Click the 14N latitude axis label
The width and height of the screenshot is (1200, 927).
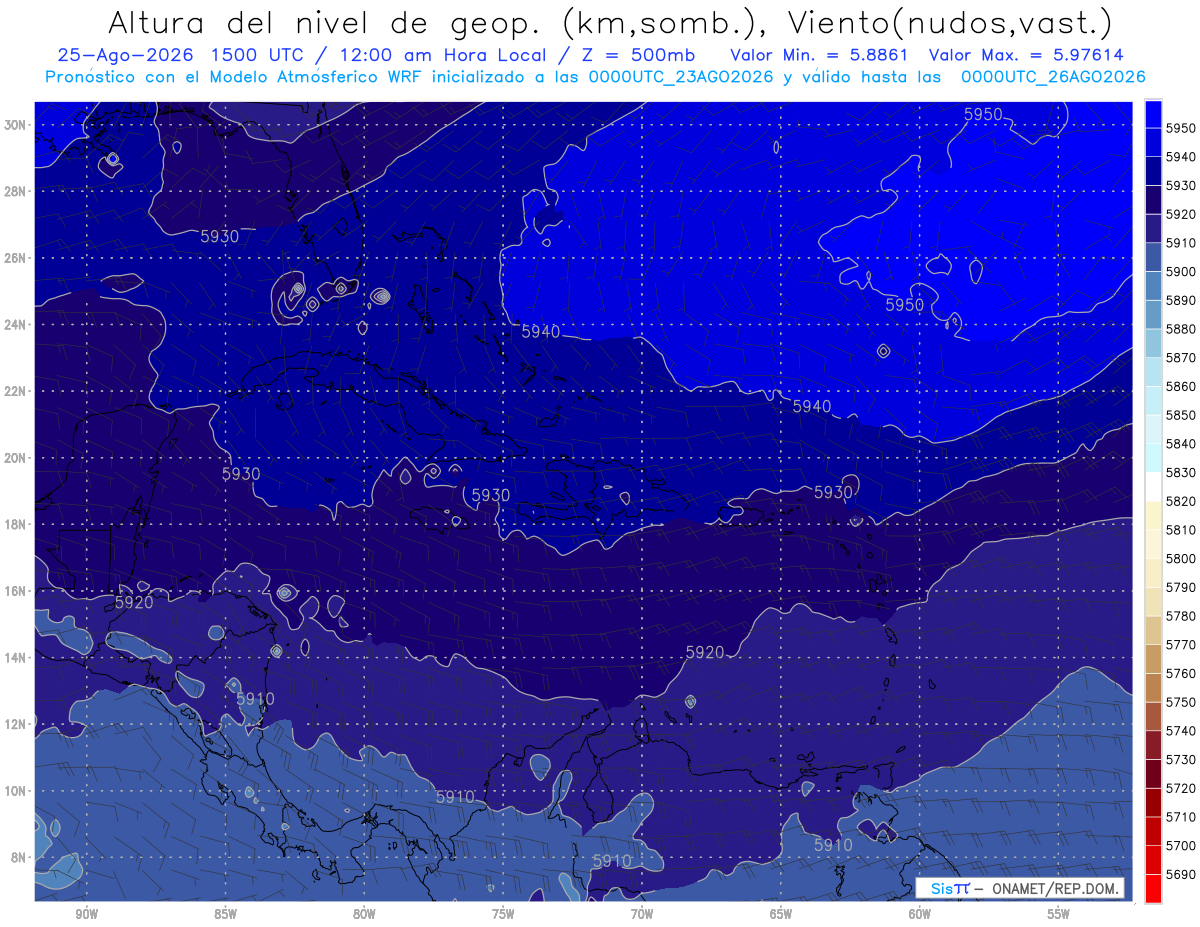tap(15, 657)
